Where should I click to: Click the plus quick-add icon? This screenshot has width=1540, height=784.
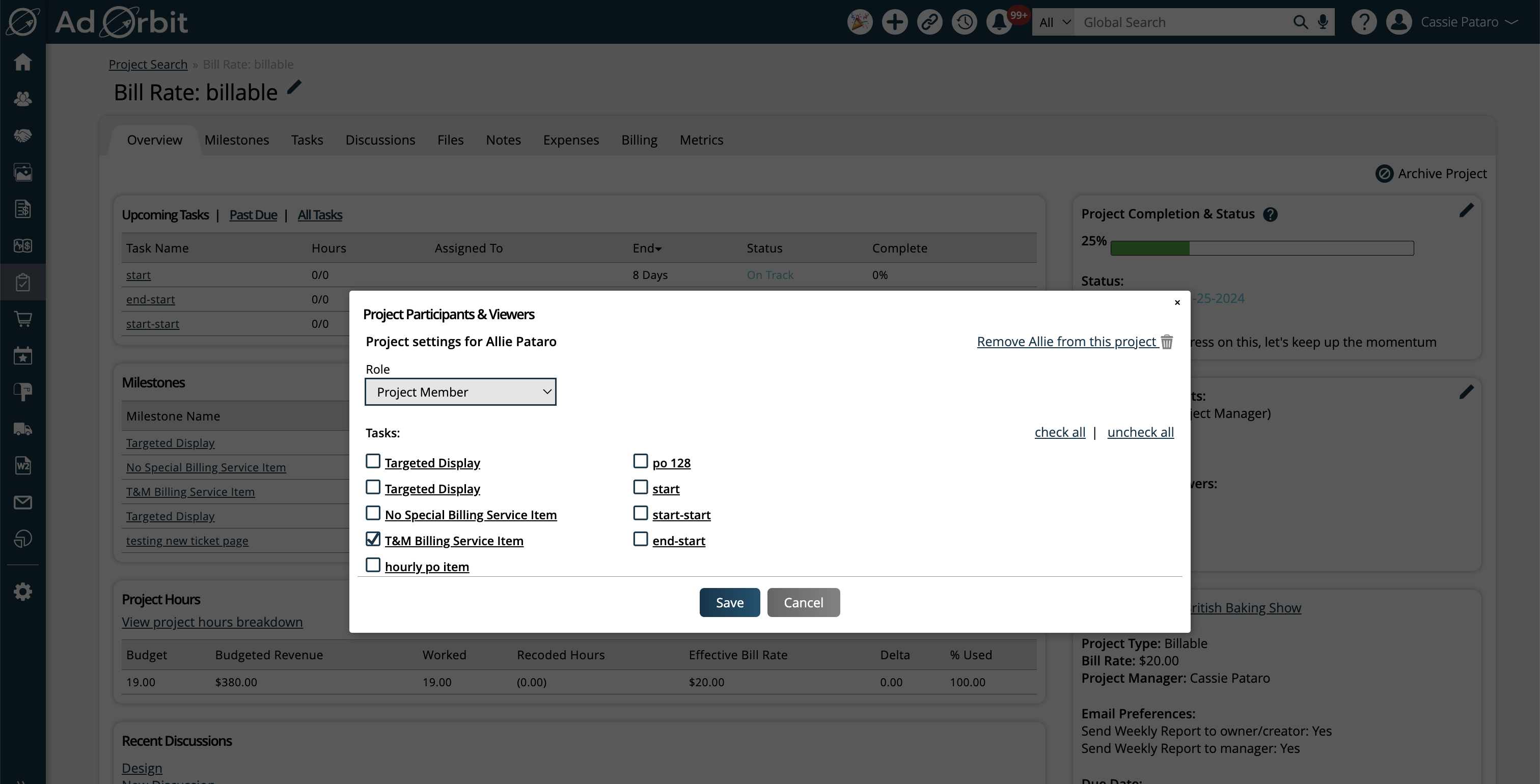click(894, 23)
